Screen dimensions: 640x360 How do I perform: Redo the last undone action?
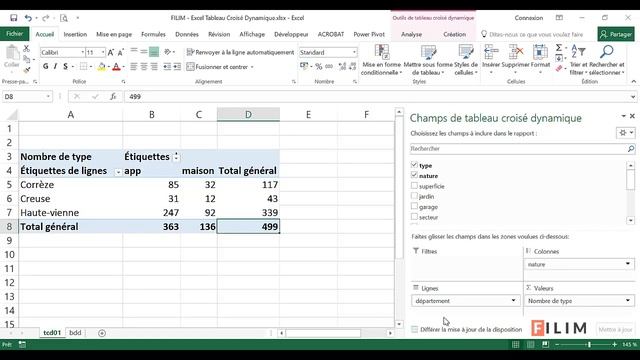pos(45,18)
